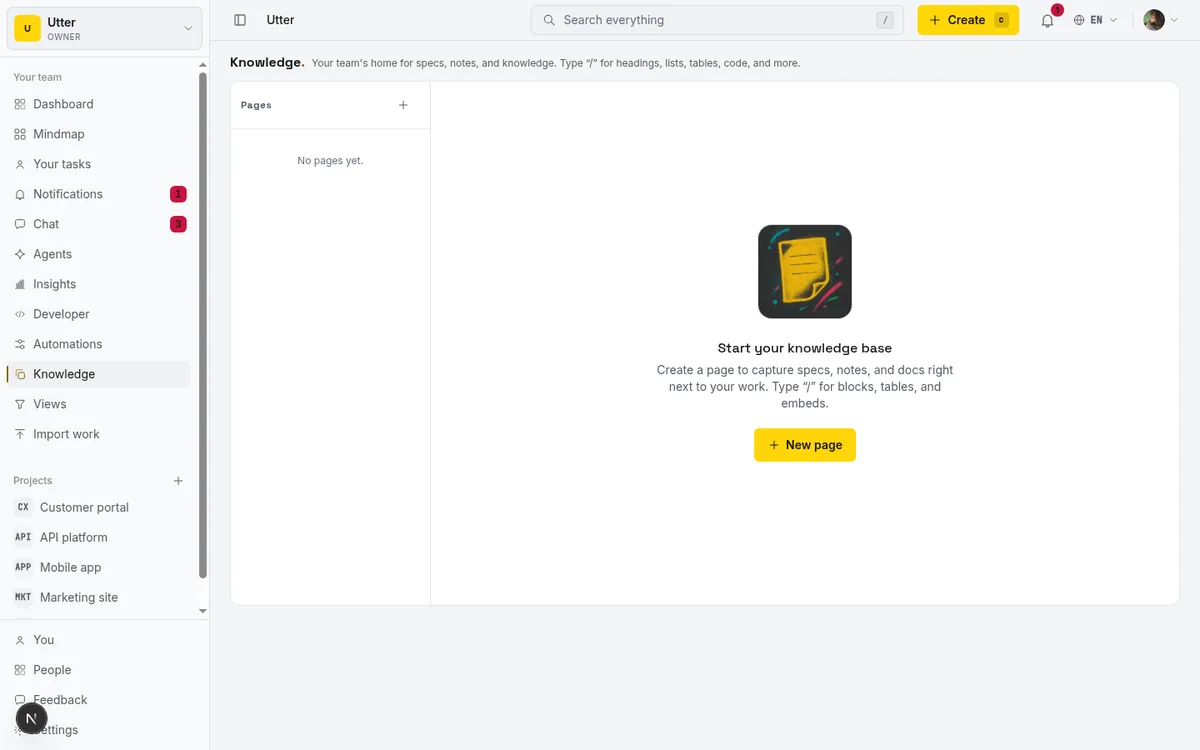Open the user avatar menu
The height and width of the screenshot is (750, 1200).
click(x=1161, y=20)
